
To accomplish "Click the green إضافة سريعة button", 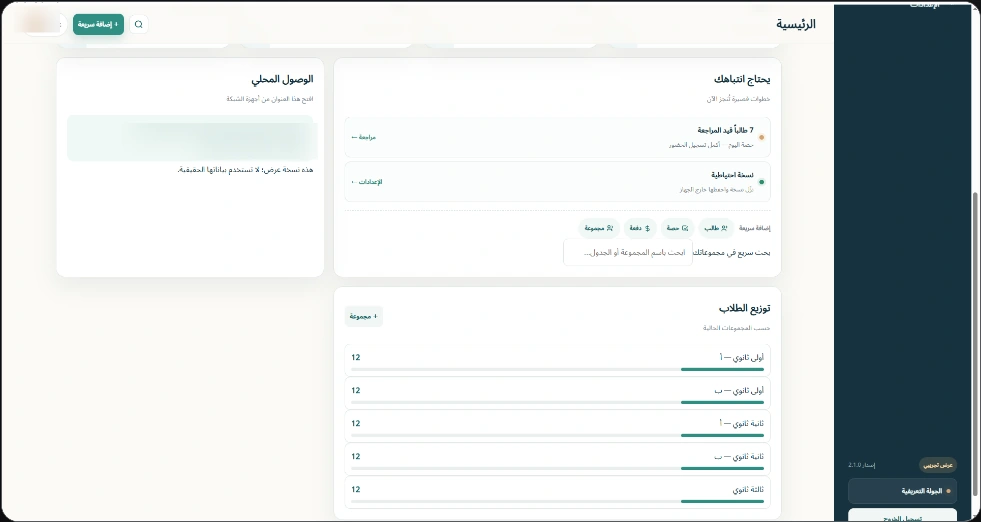I will pyautogui.click(x=98, y=24).
